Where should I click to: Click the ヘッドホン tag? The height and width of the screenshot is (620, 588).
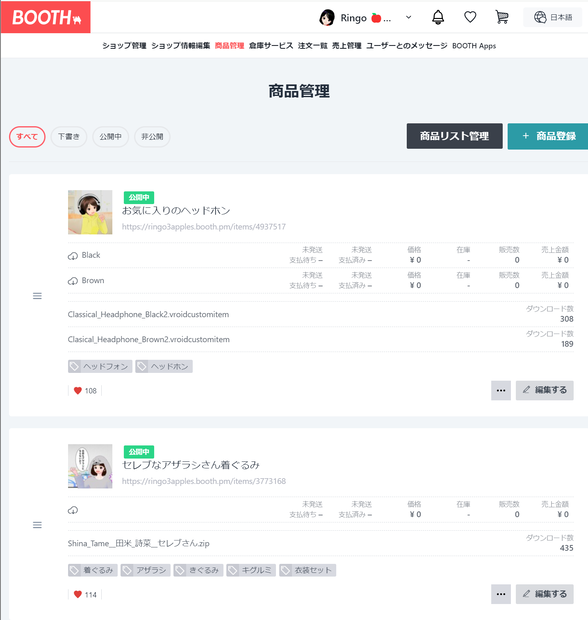164,367
